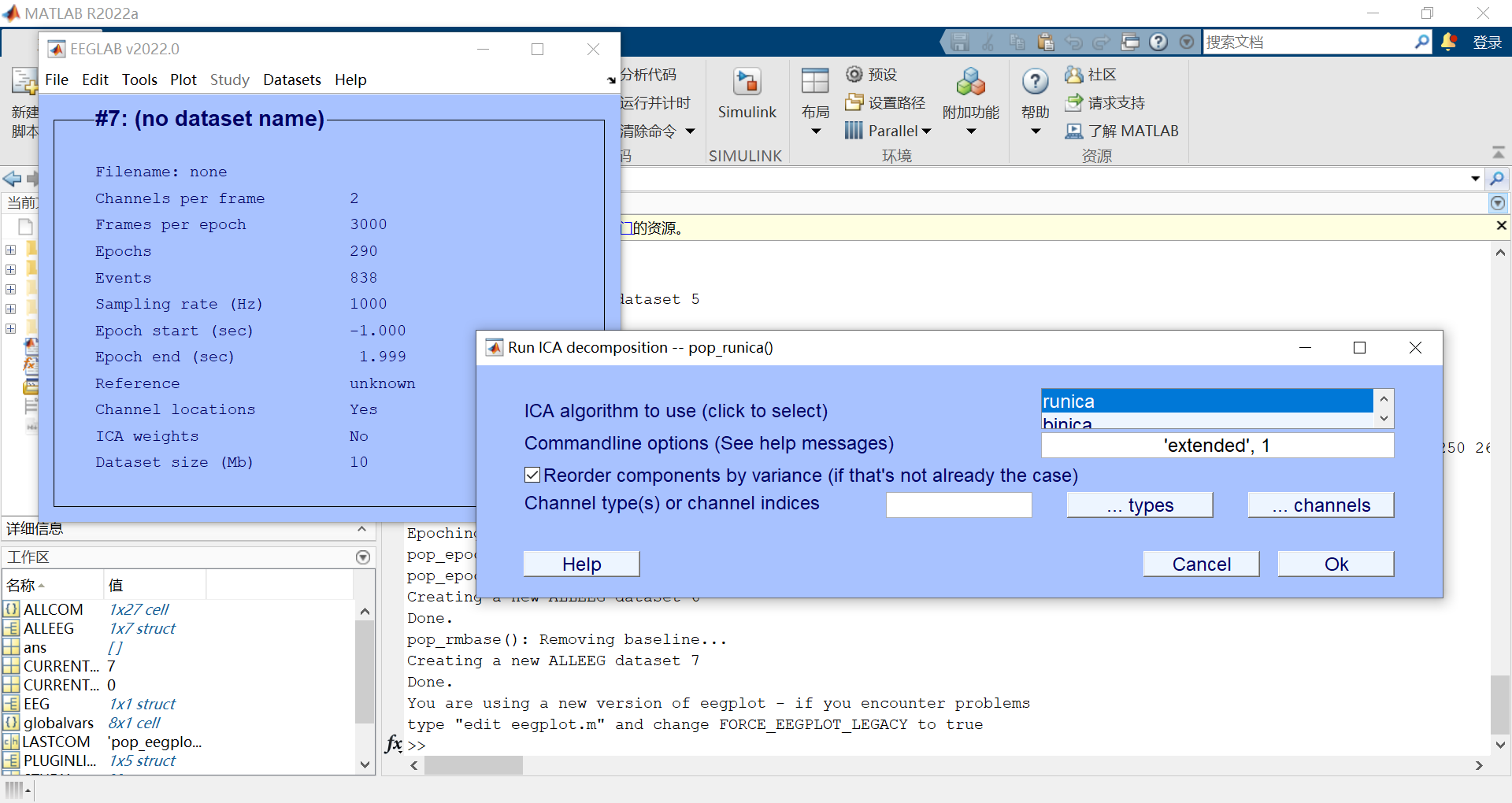
Task: Click the 值 column header in workspace
Action: (x=154, y=585)
